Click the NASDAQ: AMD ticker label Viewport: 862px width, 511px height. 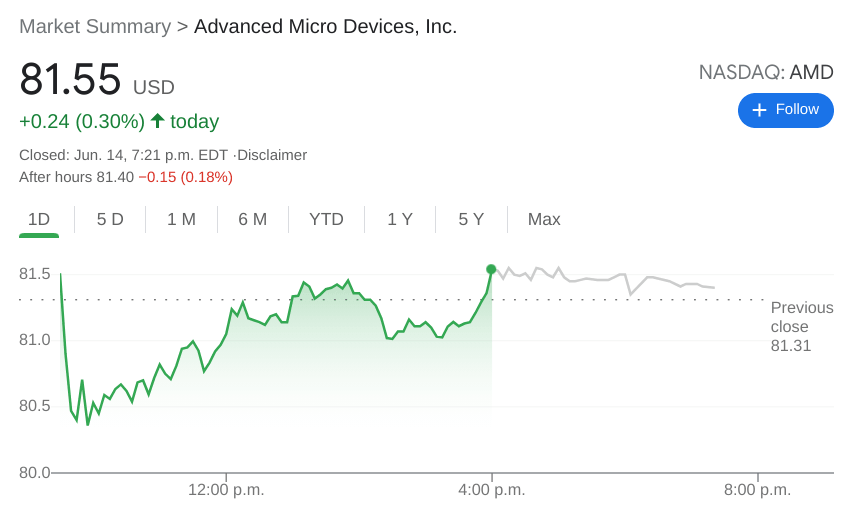tap(765, 72)
